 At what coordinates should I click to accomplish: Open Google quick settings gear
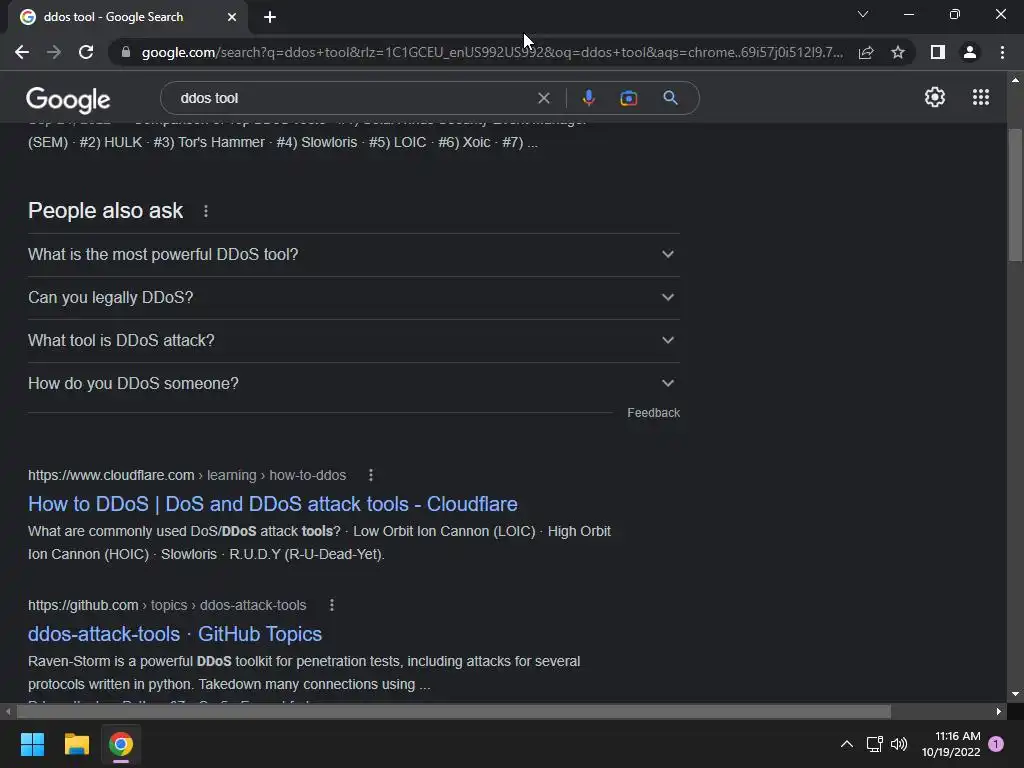[935, 97]
